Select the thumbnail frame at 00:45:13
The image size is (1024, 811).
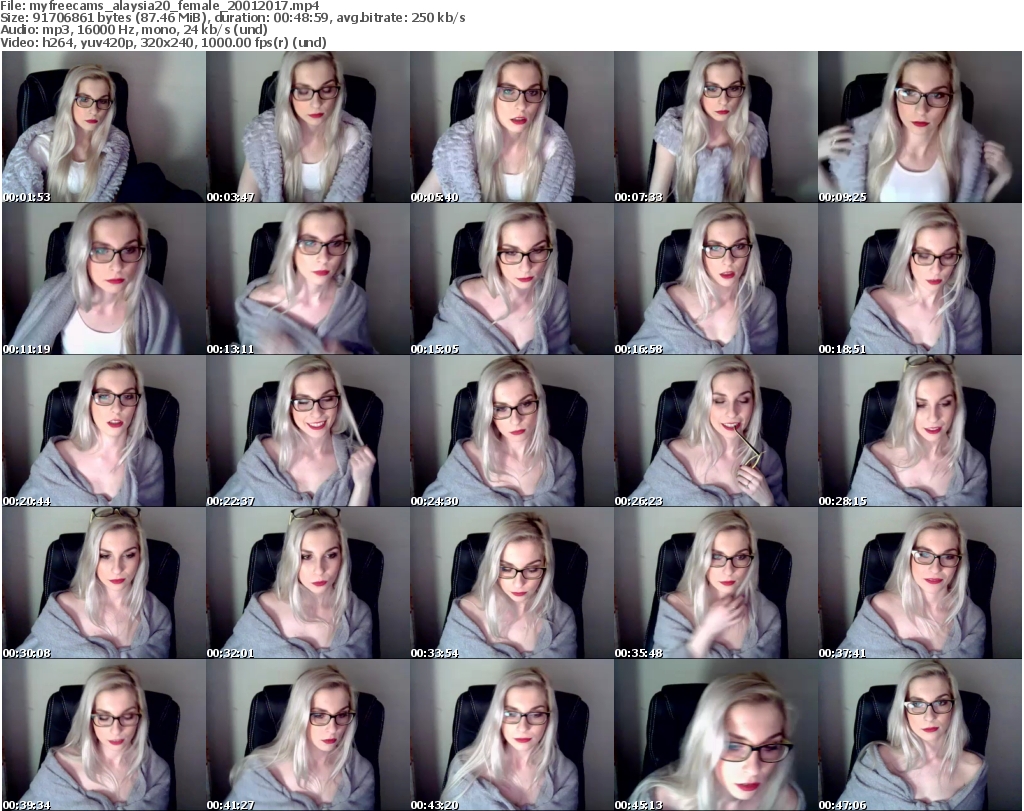click(x=715, y=735)
